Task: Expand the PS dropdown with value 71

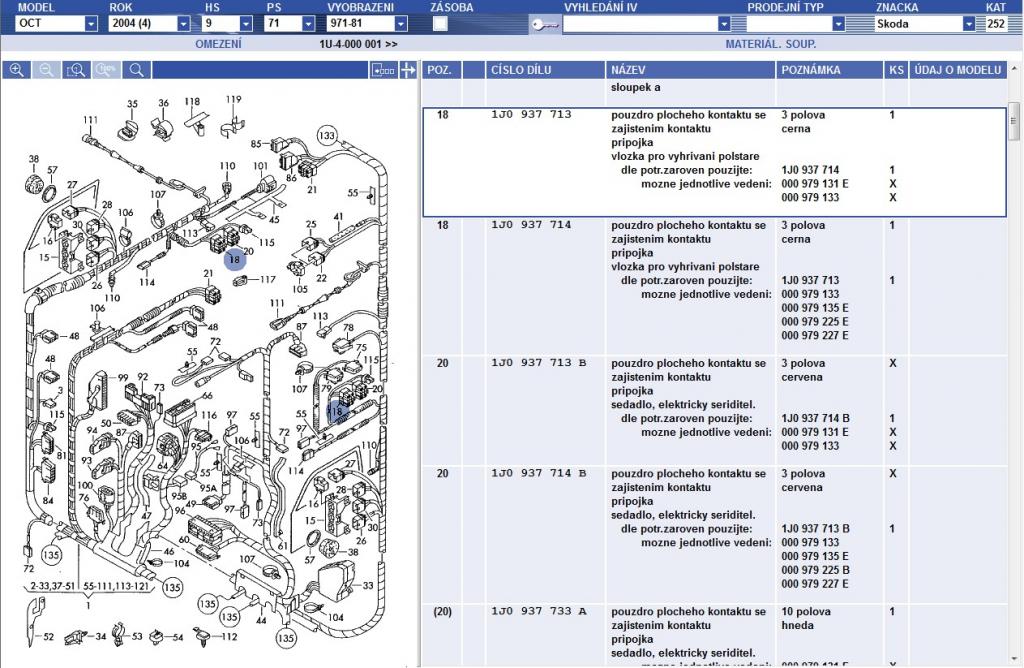Action: [308, 24]
